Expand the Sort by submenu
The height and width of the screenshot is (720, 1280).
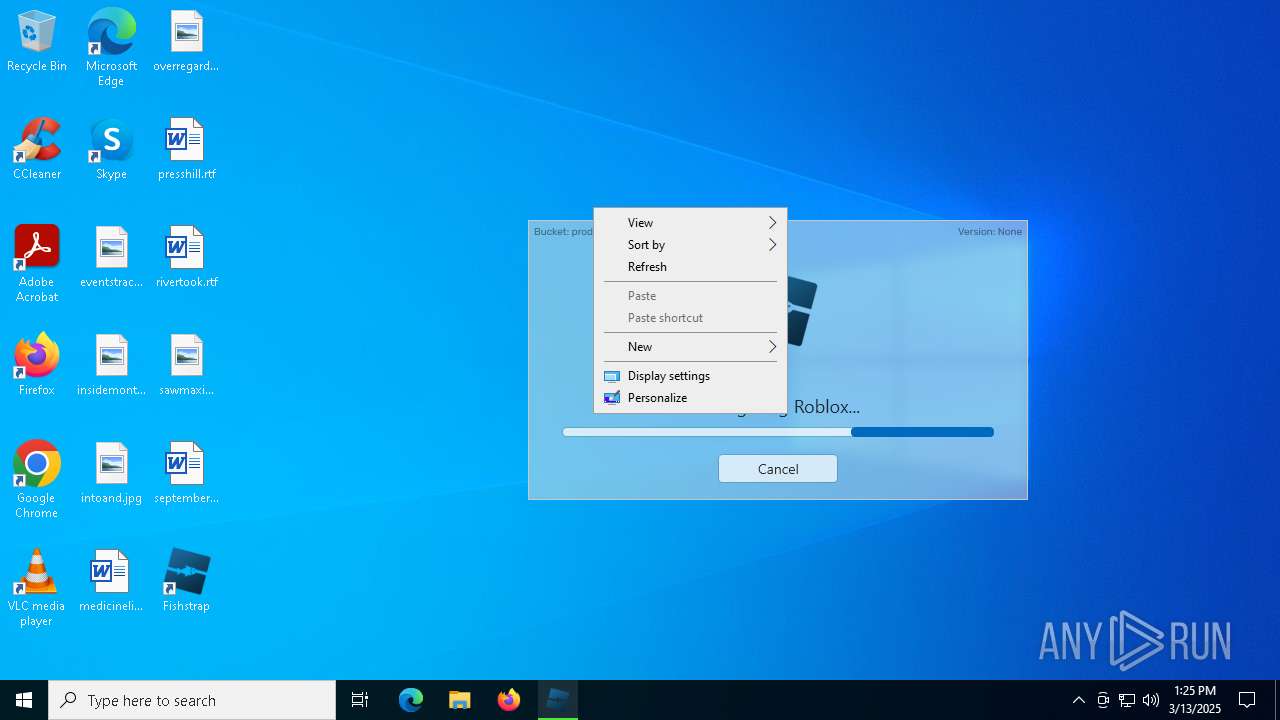tap(690, 245)
